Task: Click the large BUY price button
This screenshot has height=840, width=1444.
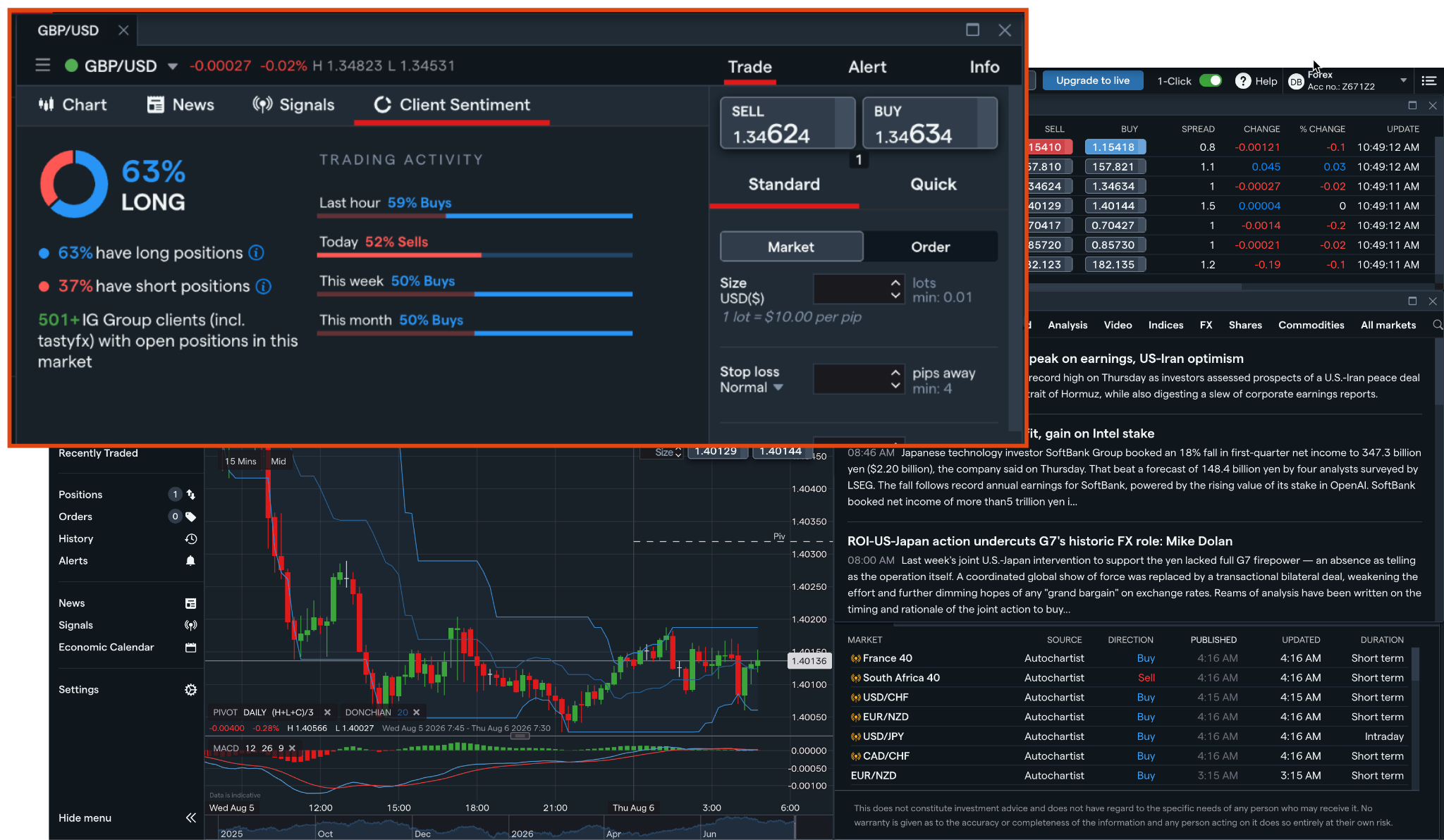Action: (930, 123)
